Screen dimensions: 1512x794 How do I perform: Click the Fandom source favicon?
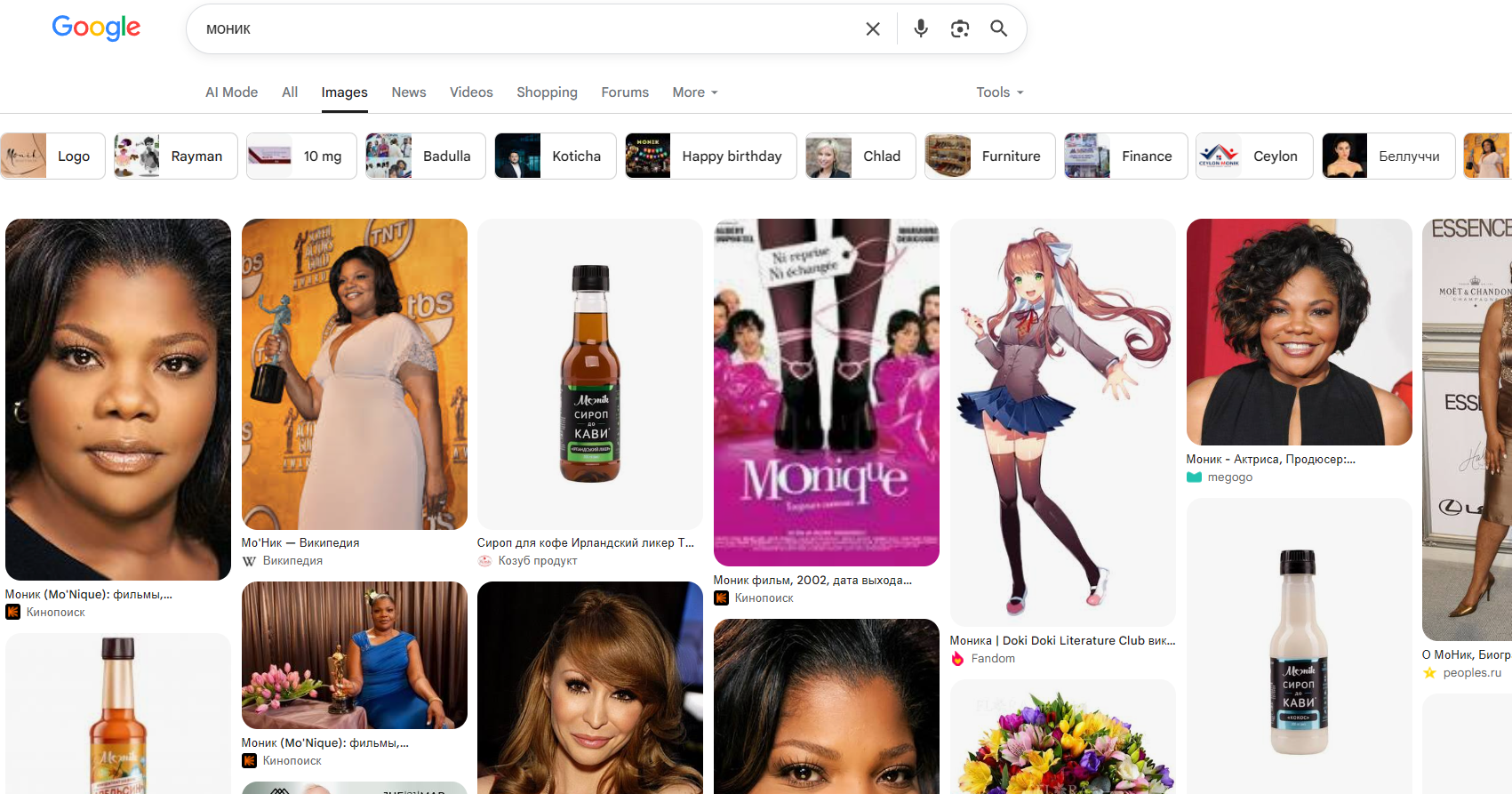point(957,659)
